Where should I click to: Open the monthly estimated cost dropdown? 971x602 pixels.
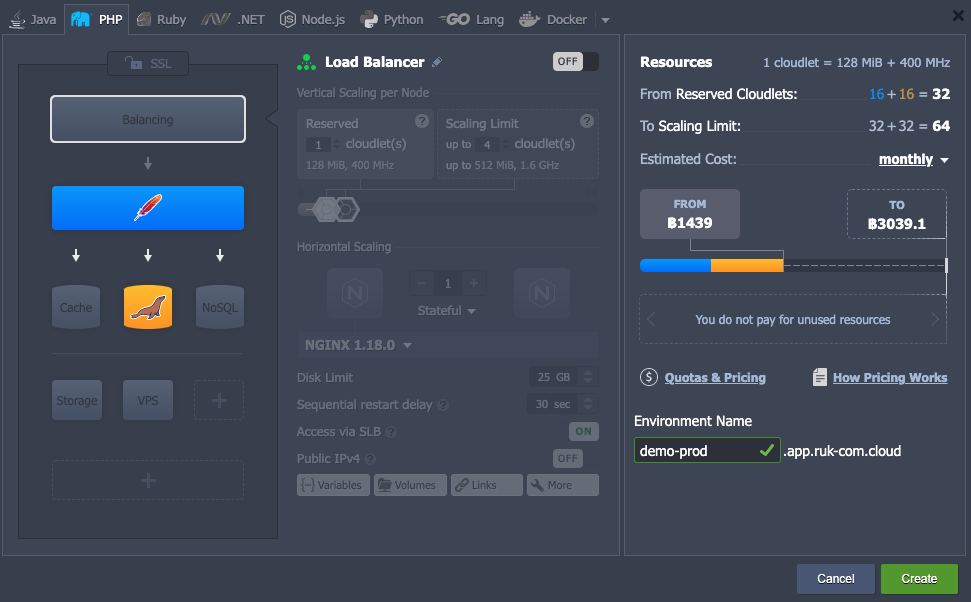913,159
